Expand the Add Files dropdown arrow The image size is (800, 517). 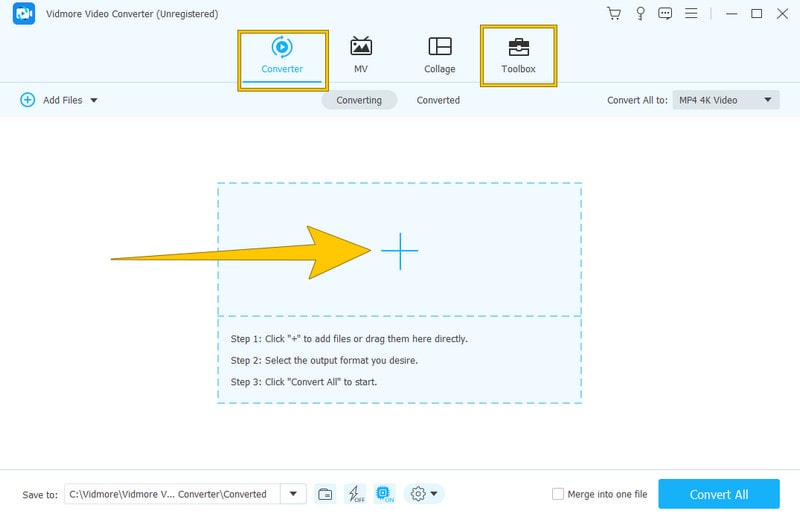(94, 100)
